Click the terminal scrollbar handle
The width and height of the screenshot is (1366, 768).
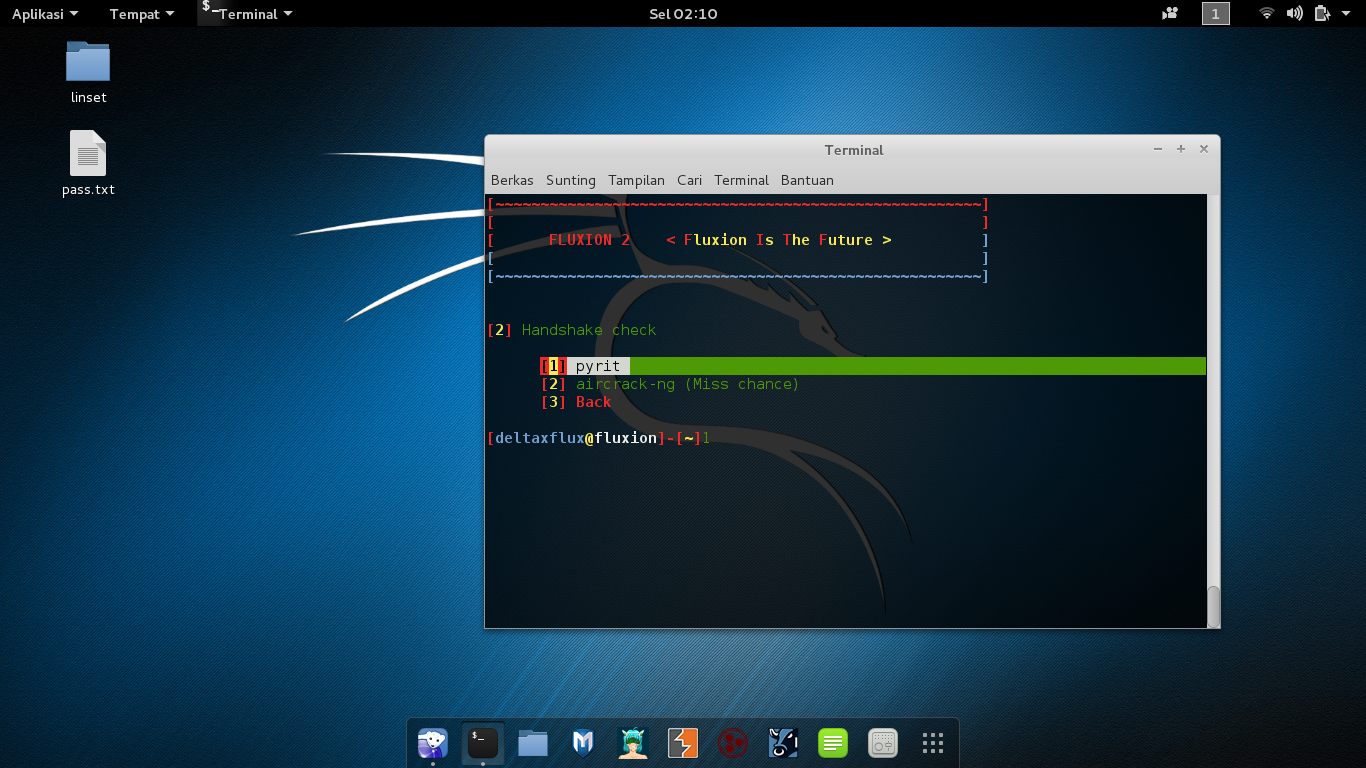click(1214, 606)
